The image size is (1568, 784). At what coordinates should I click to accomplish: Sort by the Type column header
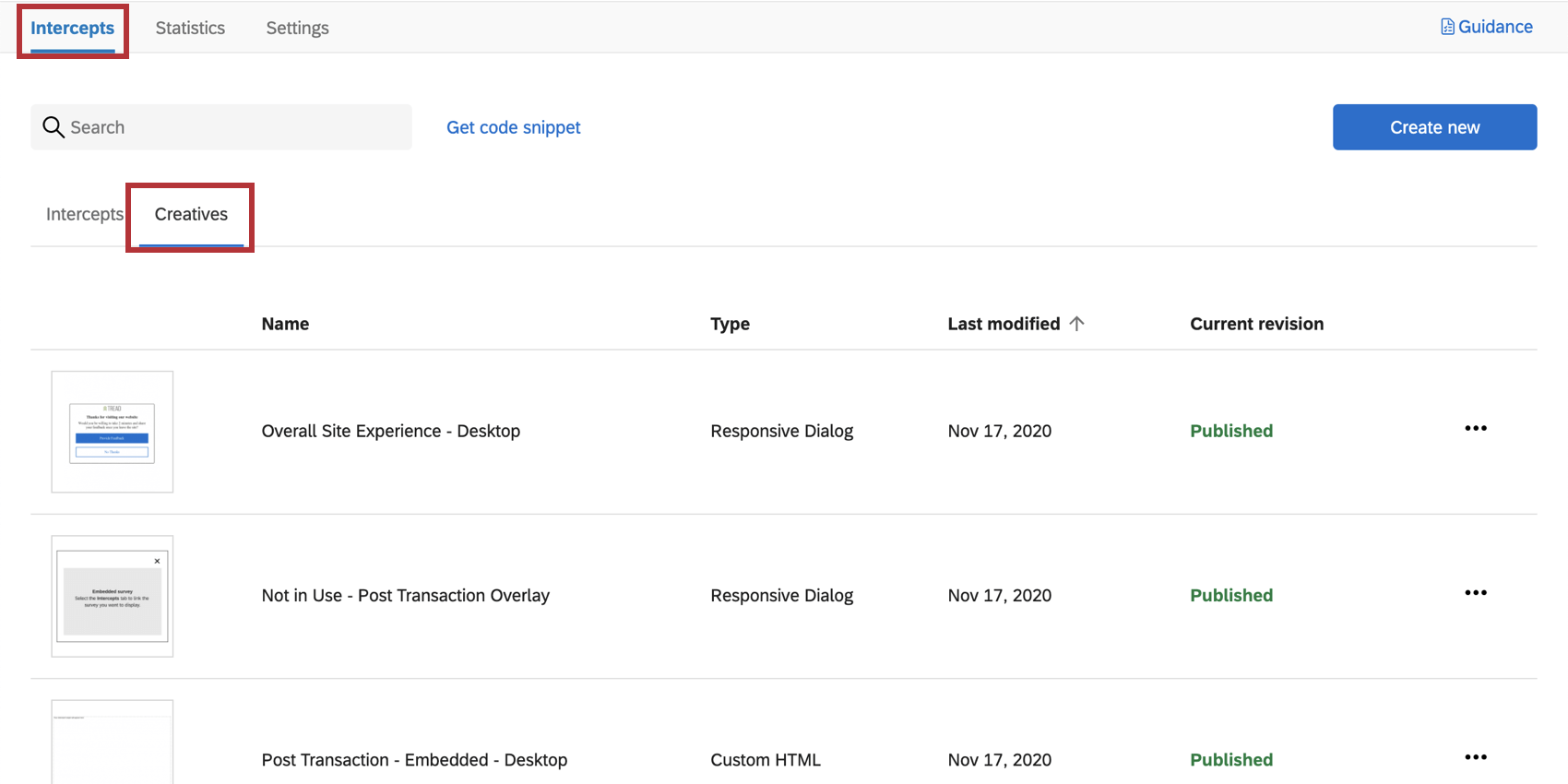coord(730,324)
